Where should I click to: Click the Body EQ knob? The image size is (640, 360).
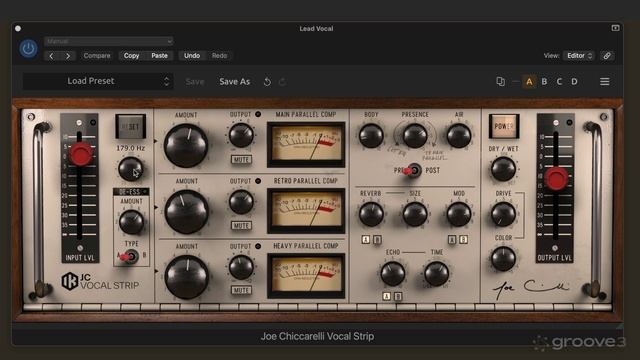pyautogui.click(x=371, y=136)
